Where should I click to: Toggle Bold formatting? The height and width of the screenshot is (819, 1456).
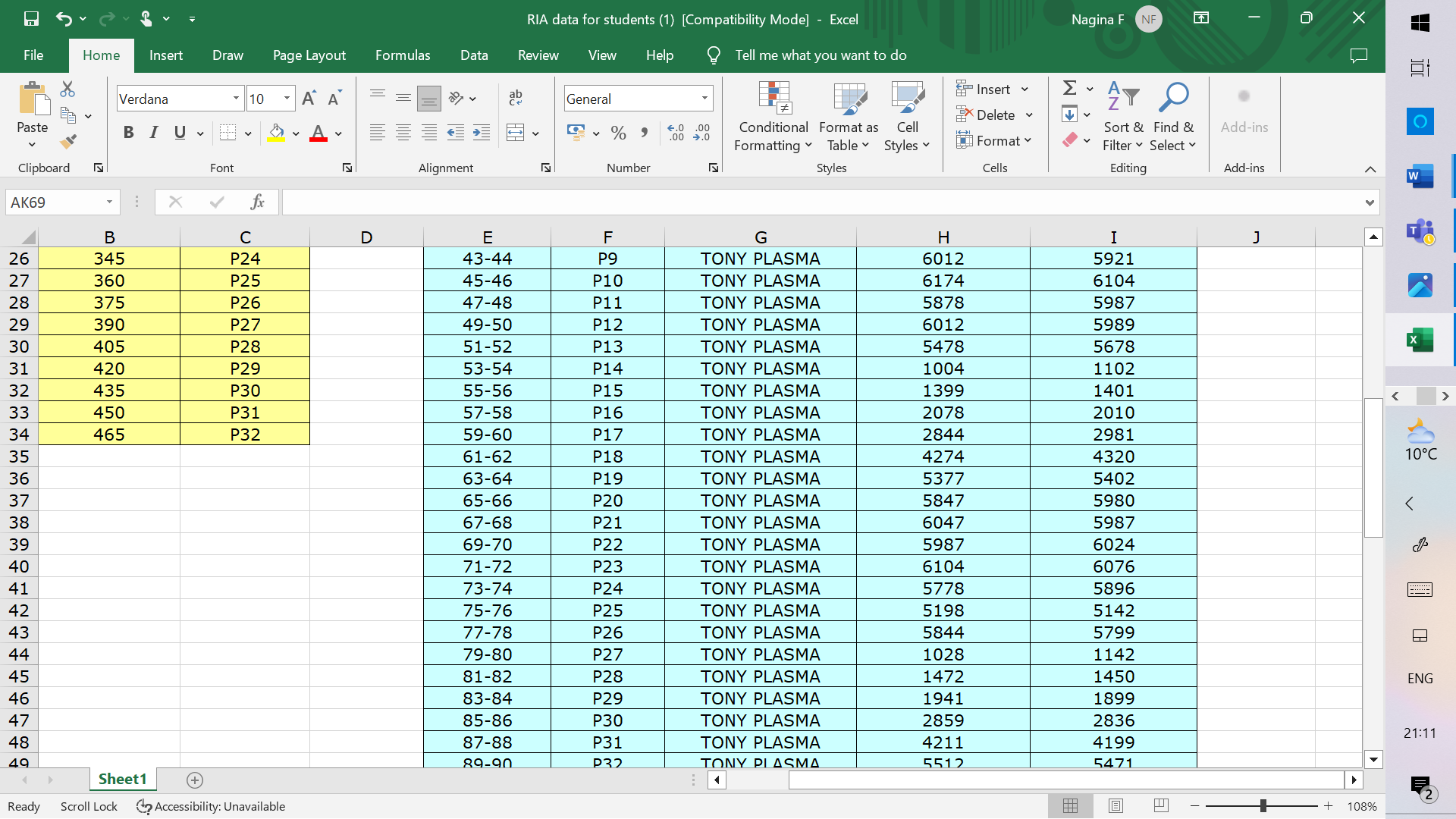(x=128, y=133)
